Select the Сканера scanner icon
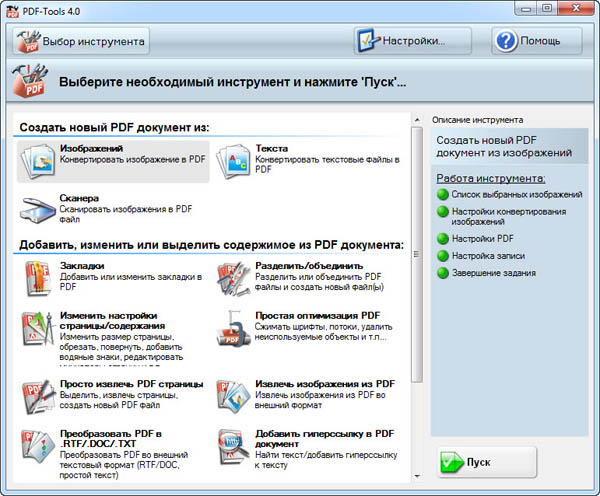Viewport: 600px width, 496px height. pyautogui.click(x=38, y=210)
